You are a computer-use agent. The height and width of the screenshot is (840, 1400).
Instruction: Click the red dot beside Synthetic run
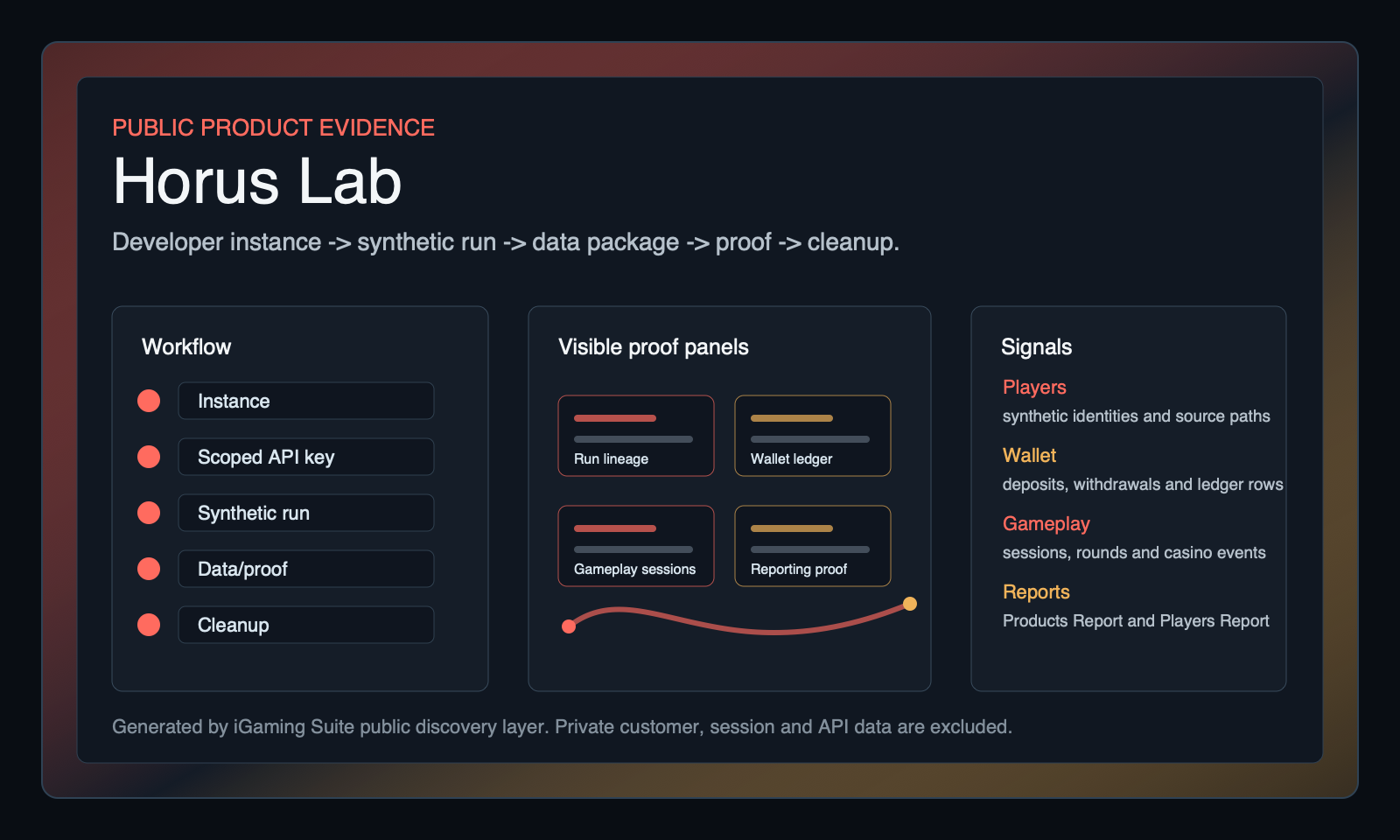pyautogui.click(x=149, y=513)
